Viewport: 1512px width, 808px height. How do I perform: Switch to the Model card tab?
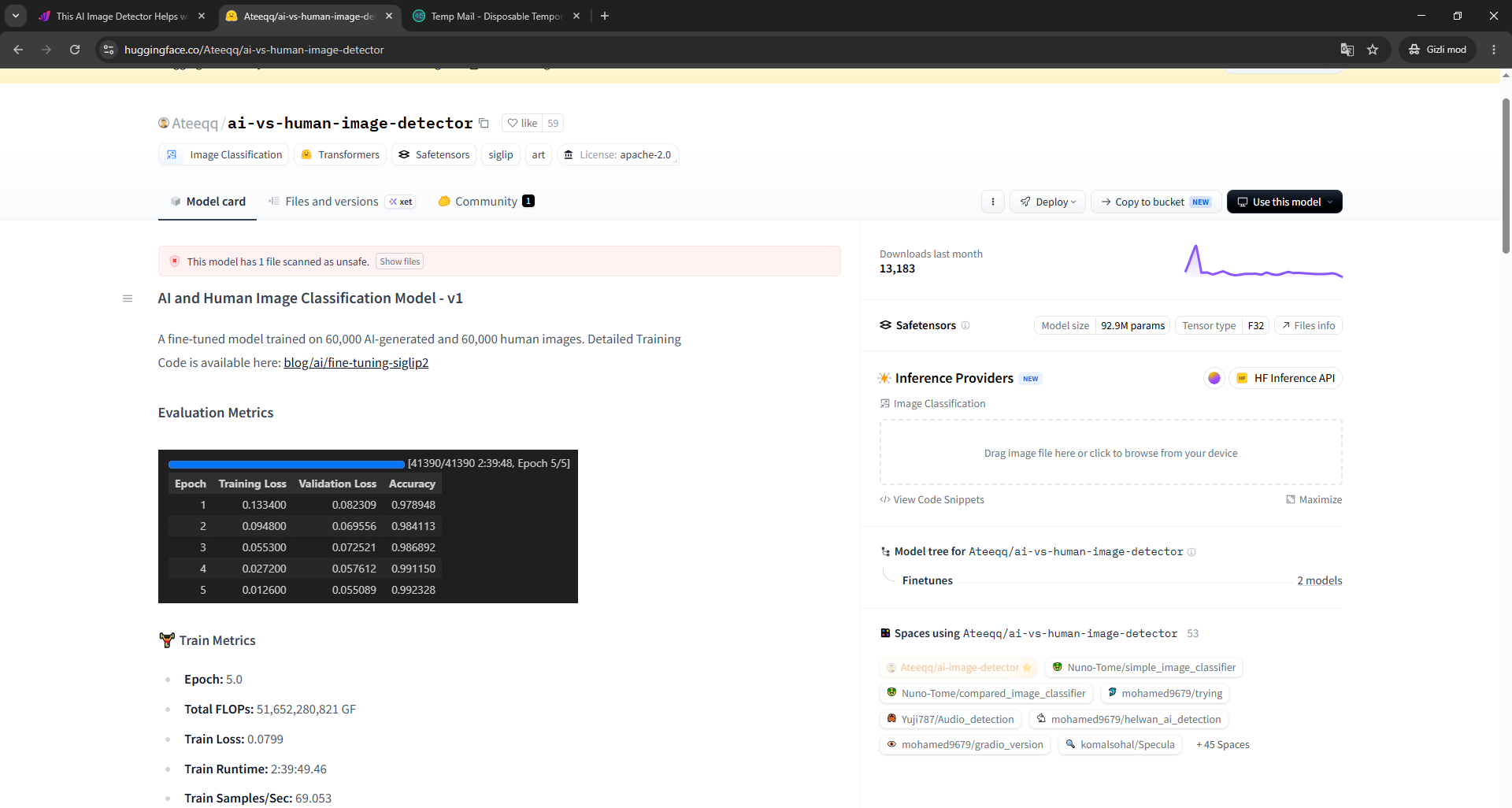208,202
